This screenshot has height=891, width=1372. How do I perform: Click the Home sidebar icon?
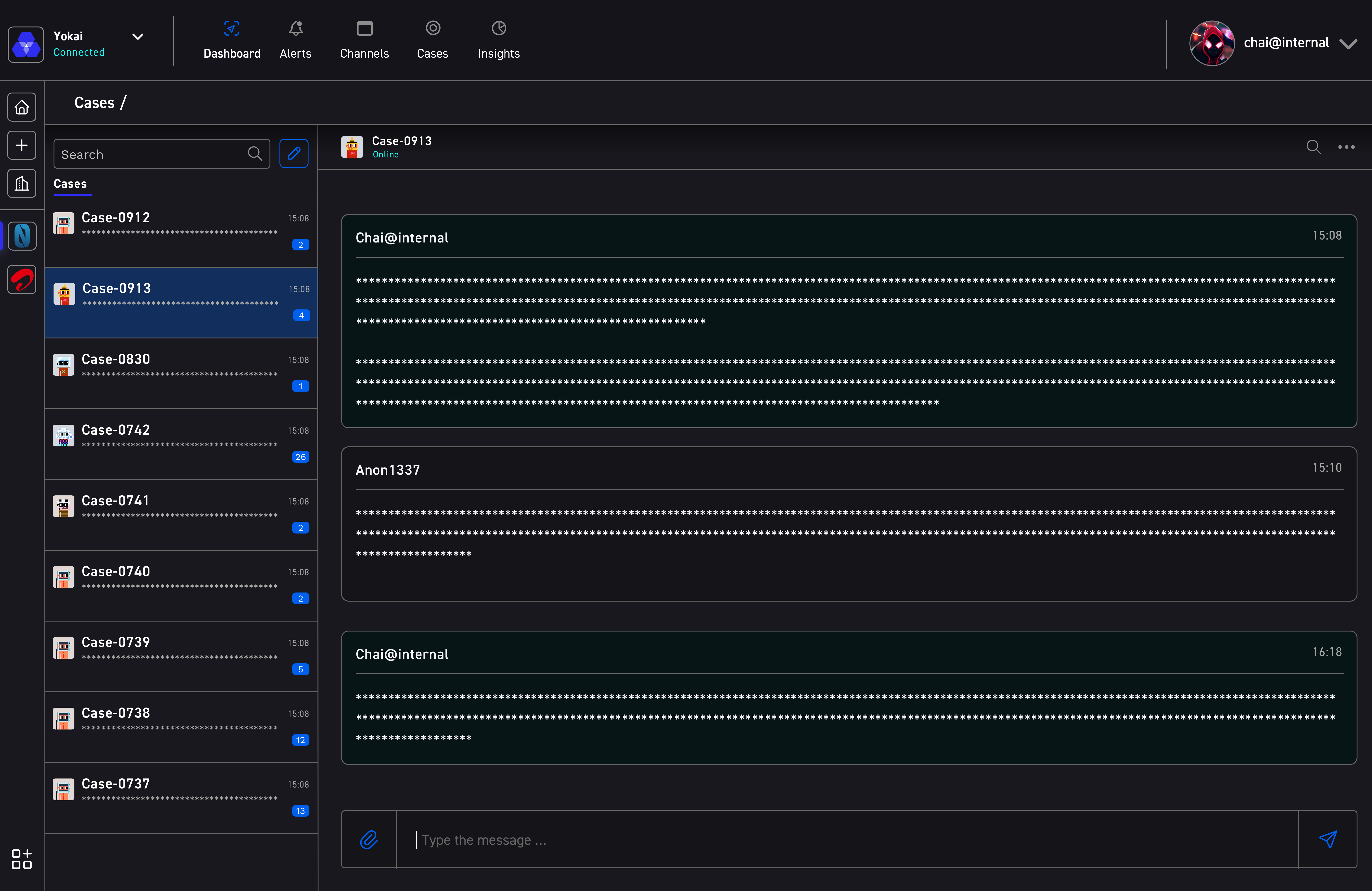[22, 107]
